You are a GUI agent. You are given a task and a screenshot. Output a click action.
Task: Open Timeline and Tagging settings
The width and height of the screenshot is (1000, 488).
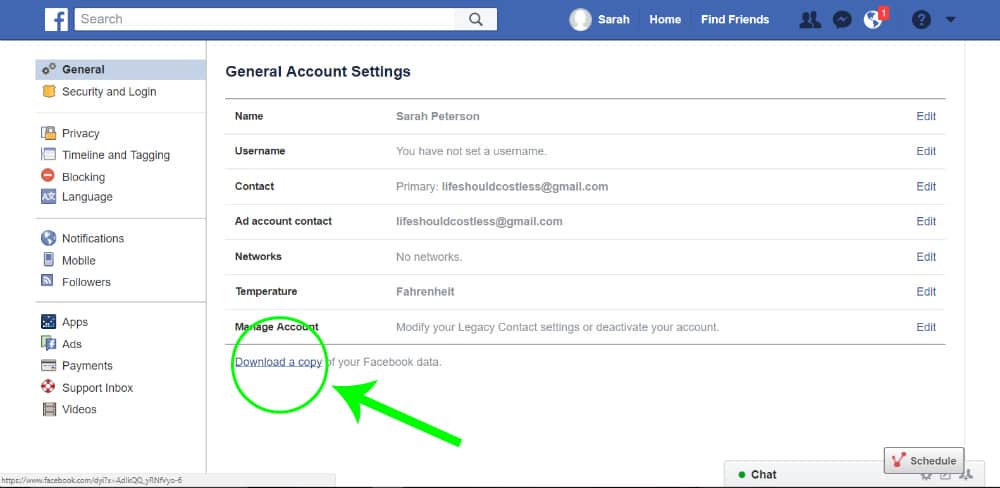(x=116, y=155)
